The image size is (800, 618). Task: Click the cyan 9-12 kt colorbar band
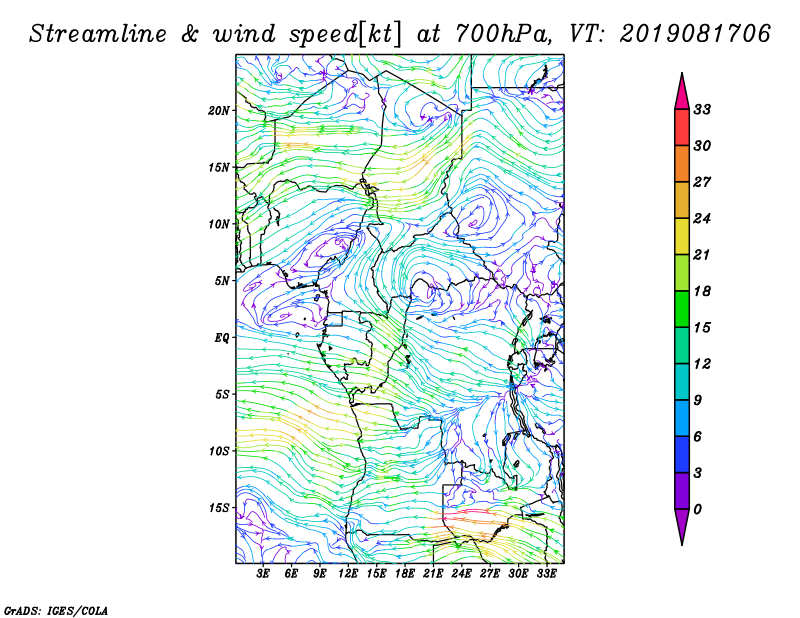(x=682, y=382)
